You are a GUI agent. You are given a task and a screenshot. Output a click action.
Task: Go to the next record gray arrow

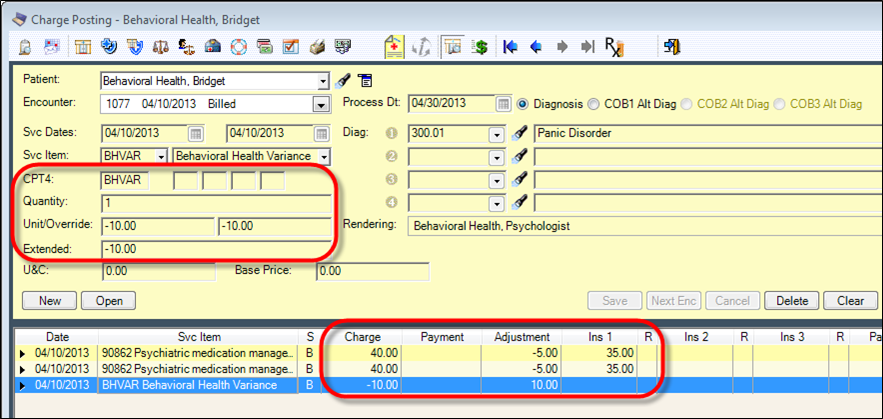561,47
